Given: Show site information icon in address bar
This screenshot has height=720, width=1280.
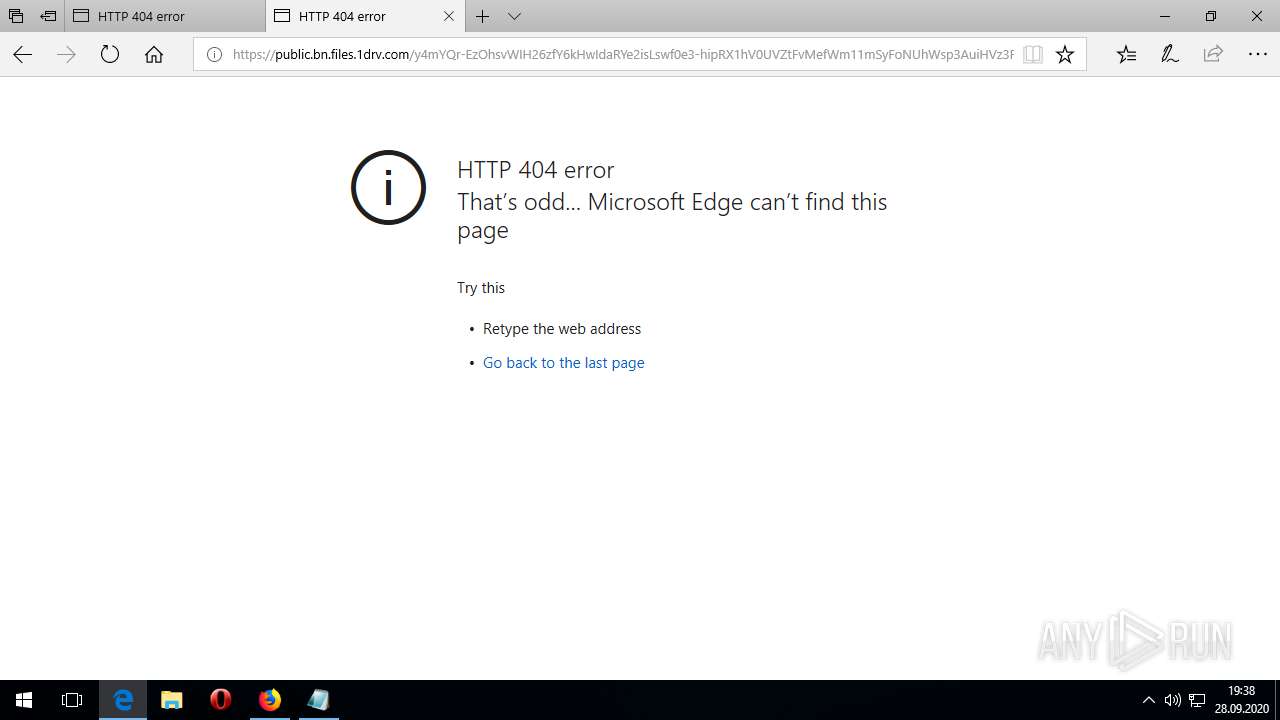Looking at the screenshot, I should 214,55.
